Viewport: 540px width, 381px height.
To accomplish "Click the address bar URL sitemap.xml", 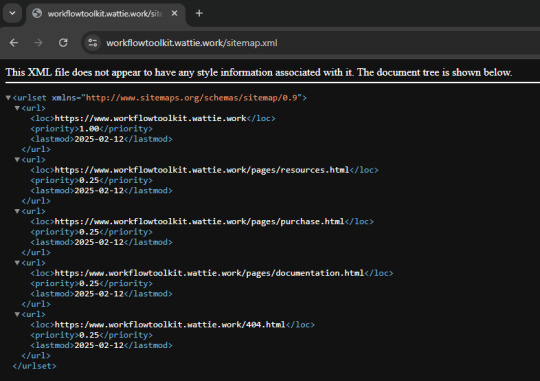I will (x=191, y=43).
